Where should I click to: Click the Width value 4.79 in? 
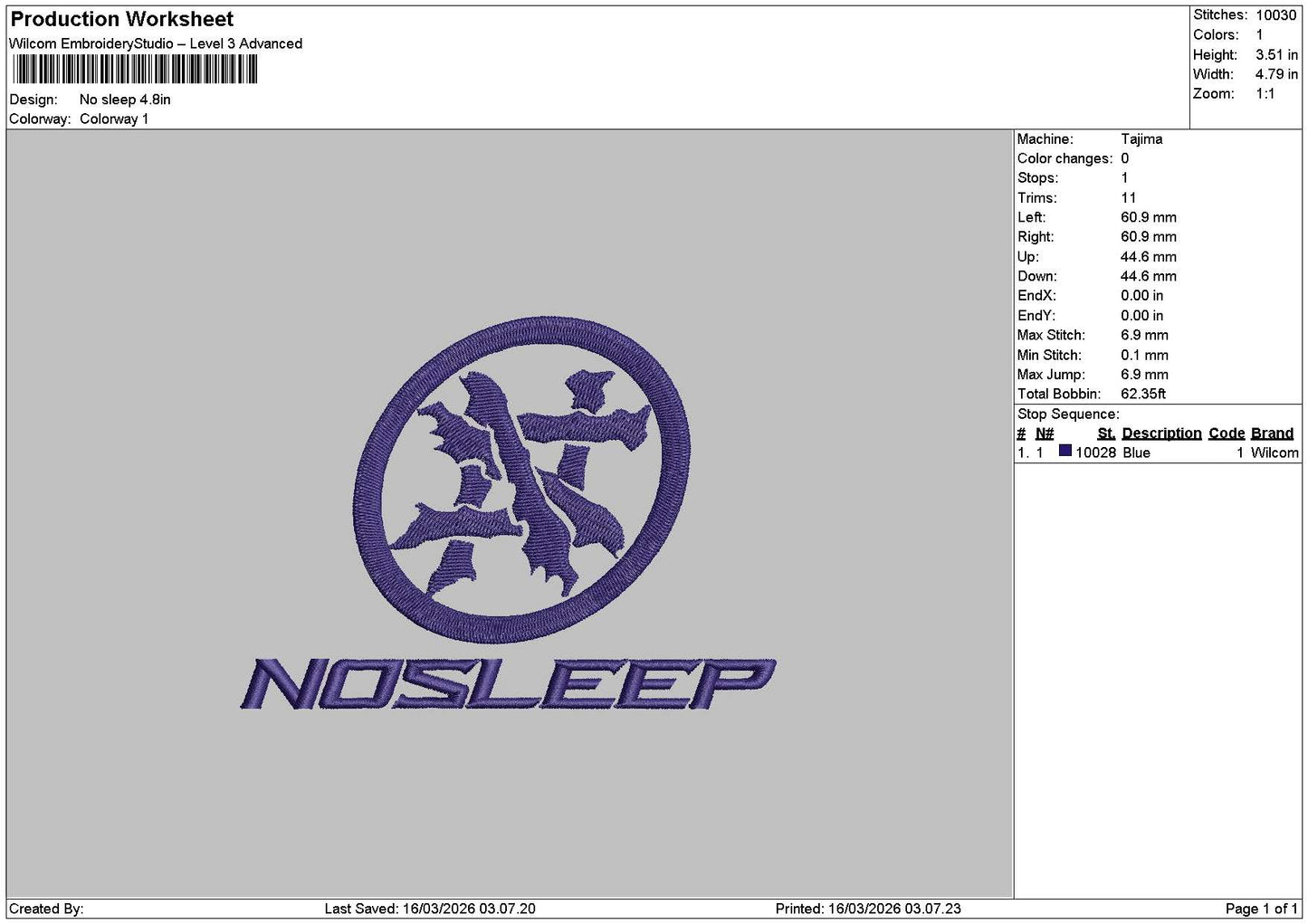[x=1276, y=74]
